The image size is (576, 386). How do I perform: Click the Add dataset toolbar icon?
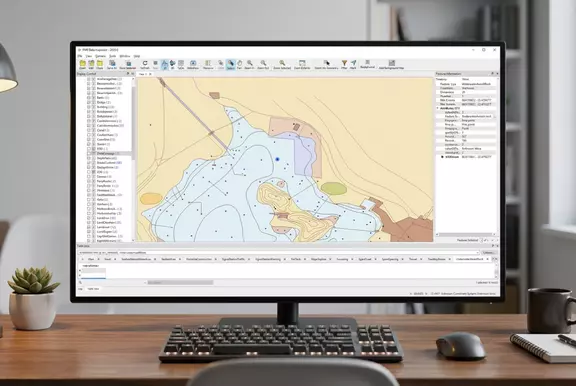click(x=91, y=65)
